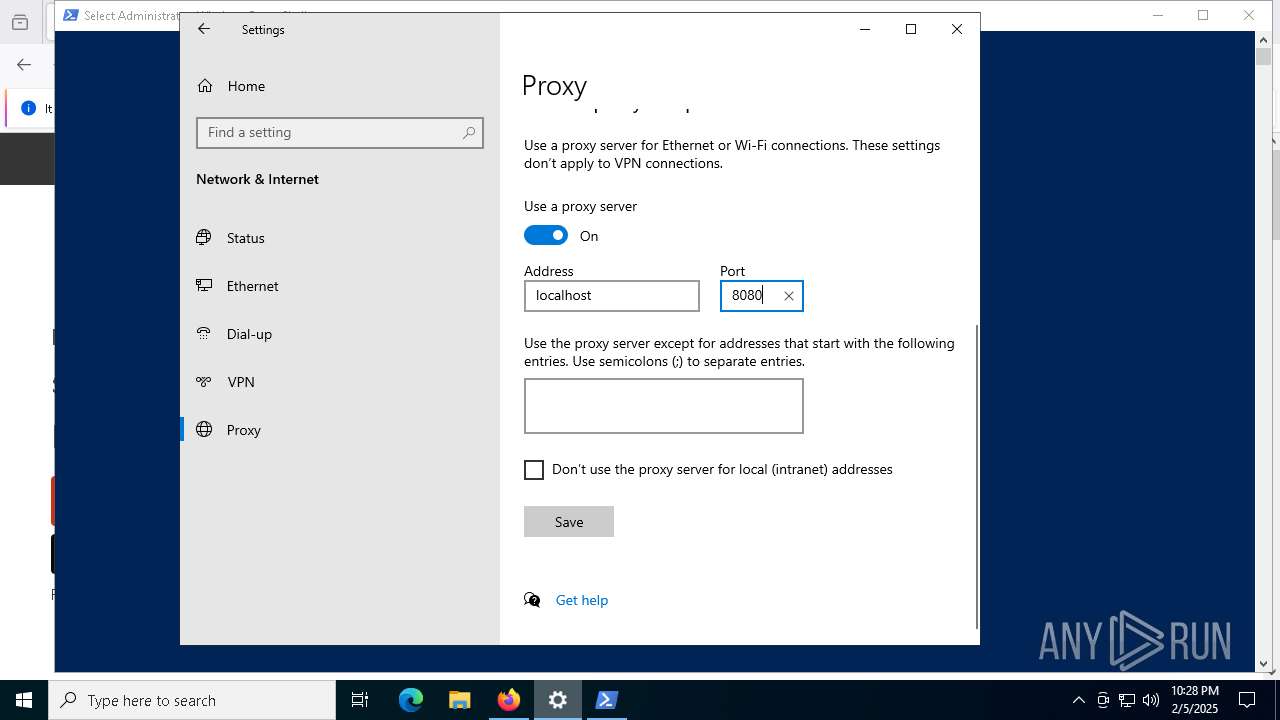Viewport: 1280px width, 720px height.
Task: Click the taskbar Type here to search box
Action: pyautogui.click(x=192, y=700)
